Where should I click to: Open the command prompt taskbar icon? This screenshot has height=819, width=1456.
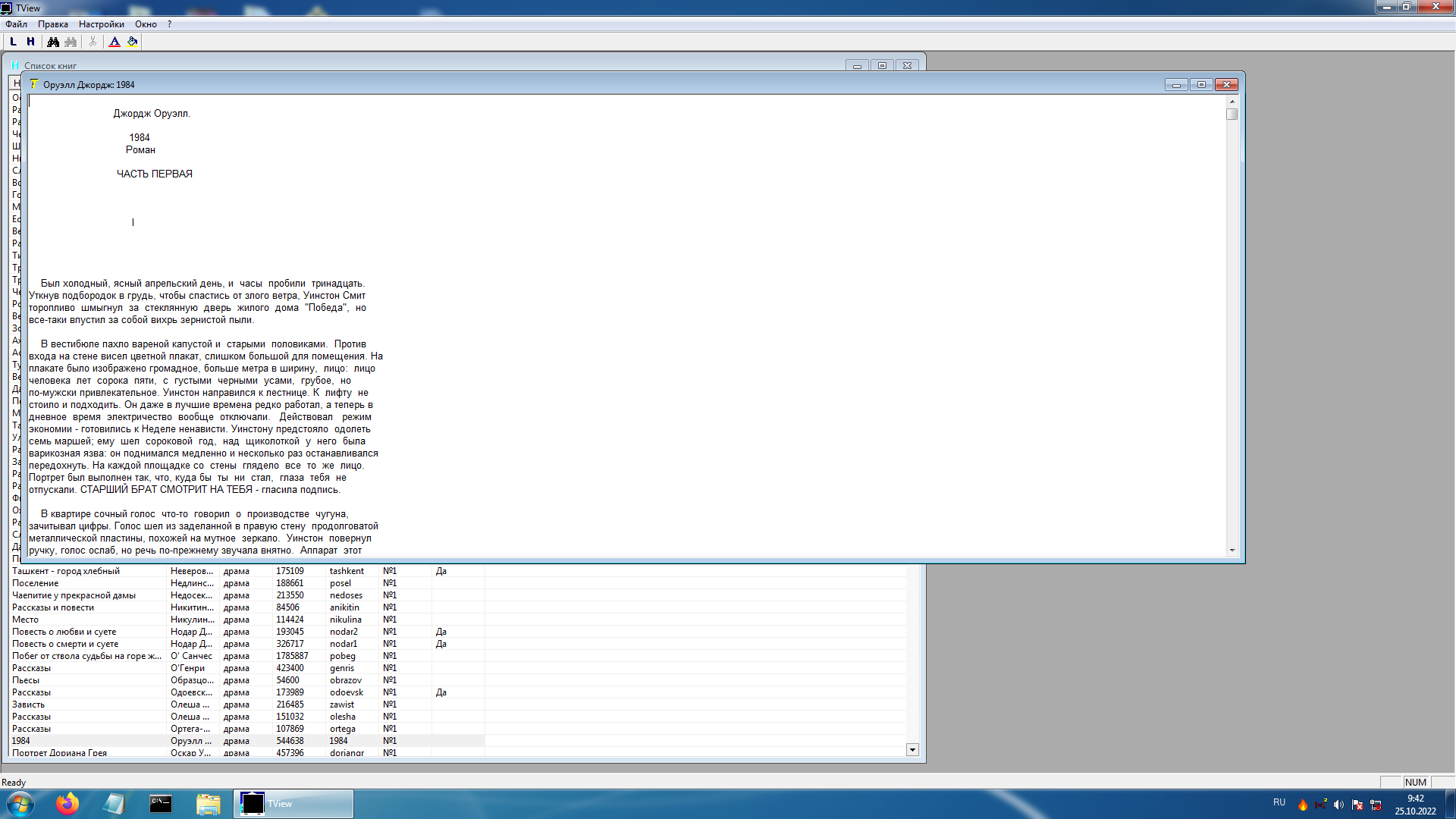pos(161,803)
